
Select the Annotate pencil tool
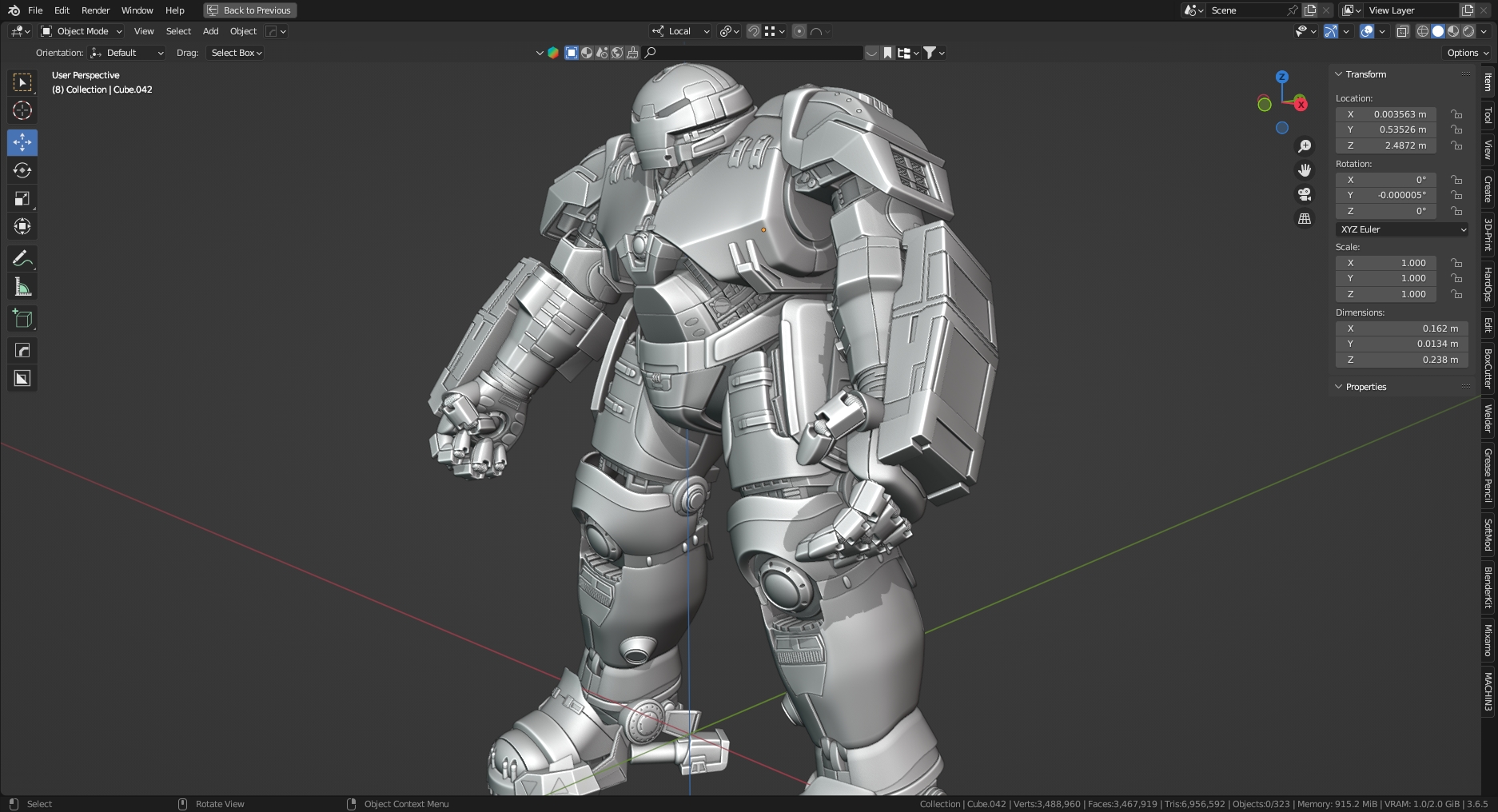(x=22, y=258)
